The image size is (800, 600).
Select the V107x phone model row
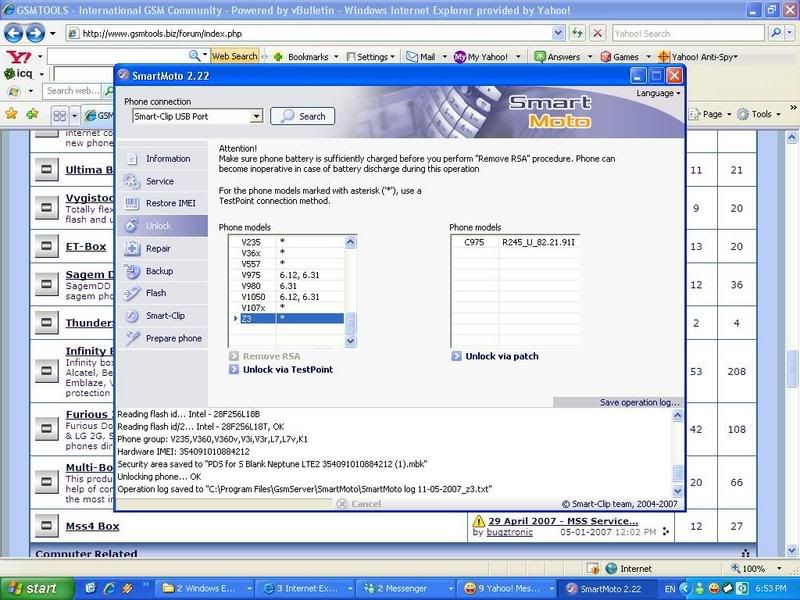(x=286, y=308)
